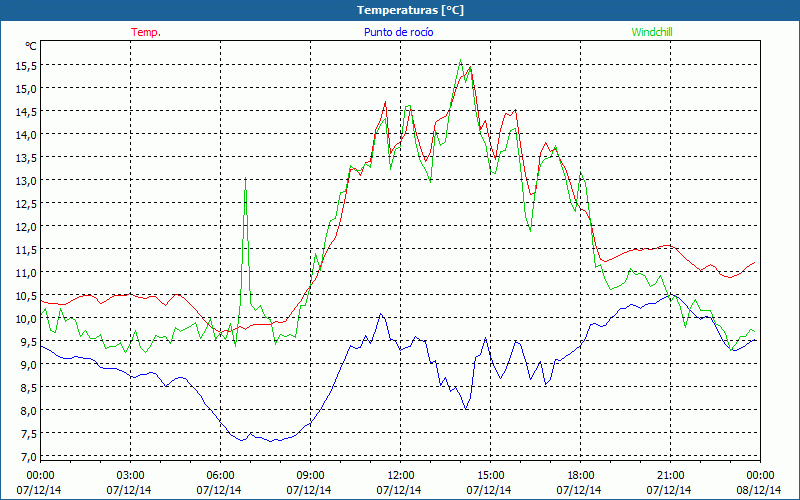Click the 13,5 value on the y-axis
800x500 pixels.
click(26, 157)
